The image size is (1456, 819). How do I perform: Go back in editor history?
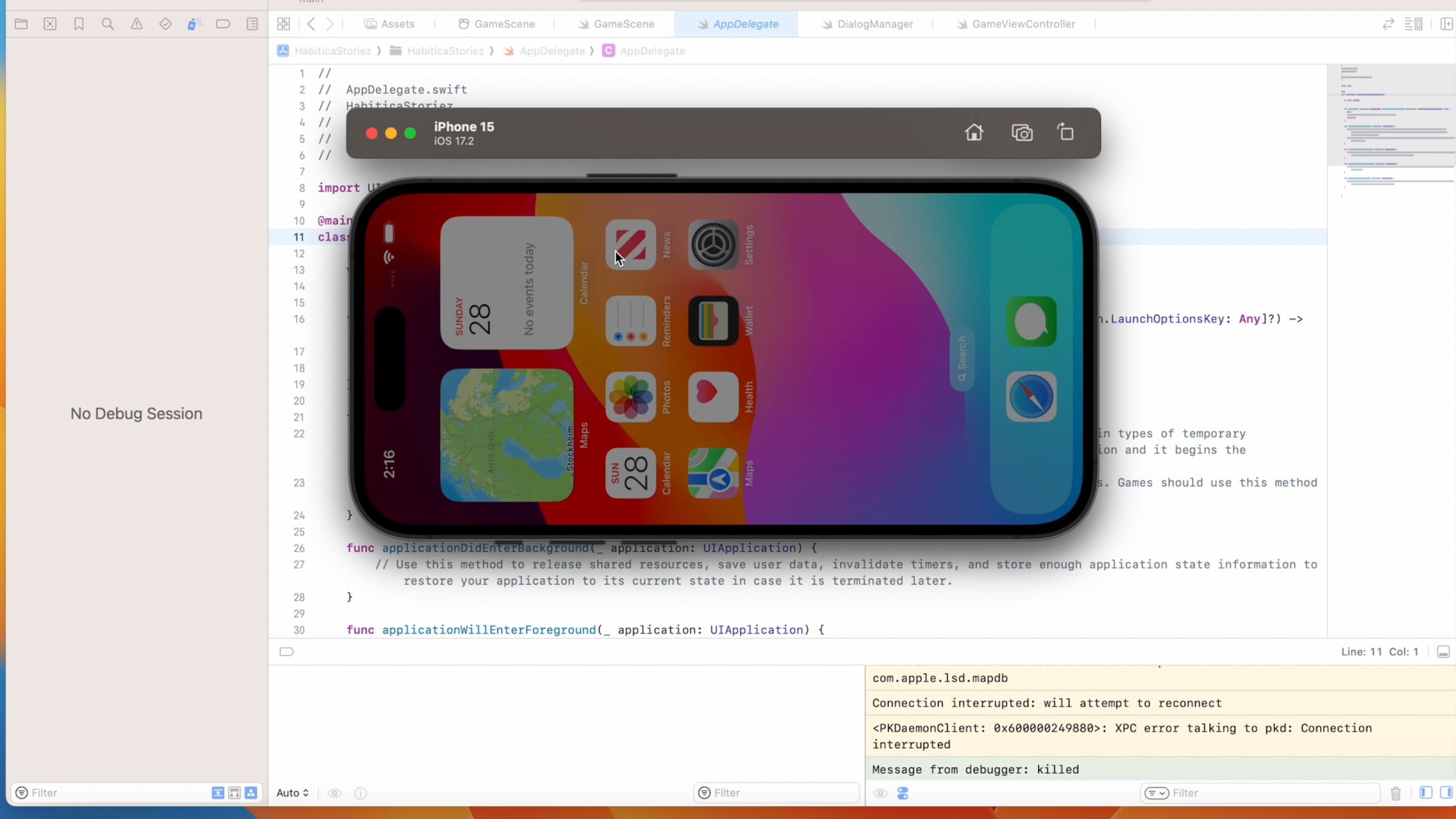[311, 24]
